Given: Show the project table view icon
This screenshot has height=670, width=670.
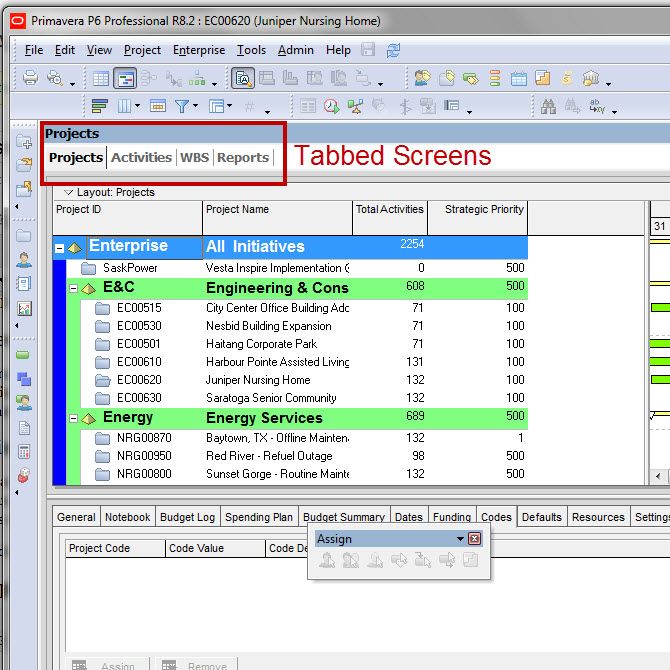Looking at the screenshot, I should pyautogui.click(x=101, y=79).
